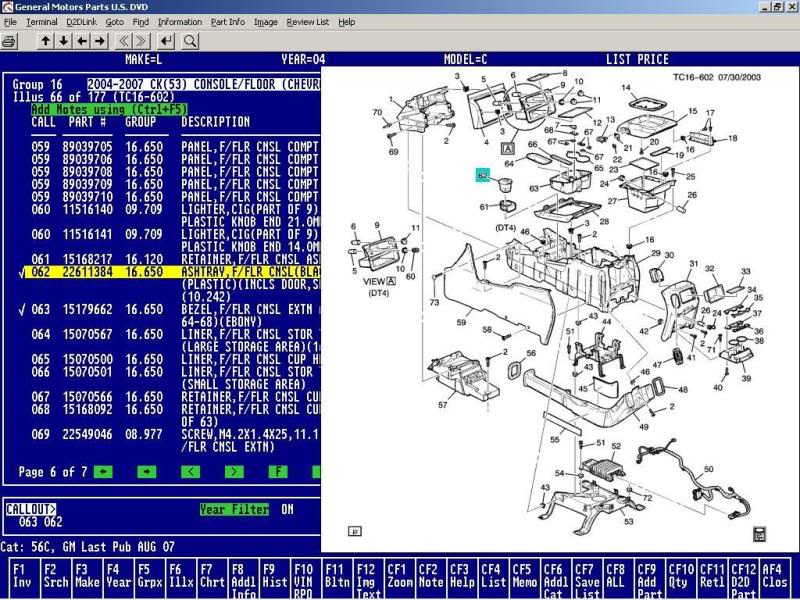Click the calculator icon in illustration corner
This screenshot has height=600, width=800.
(x=759, y=534)
